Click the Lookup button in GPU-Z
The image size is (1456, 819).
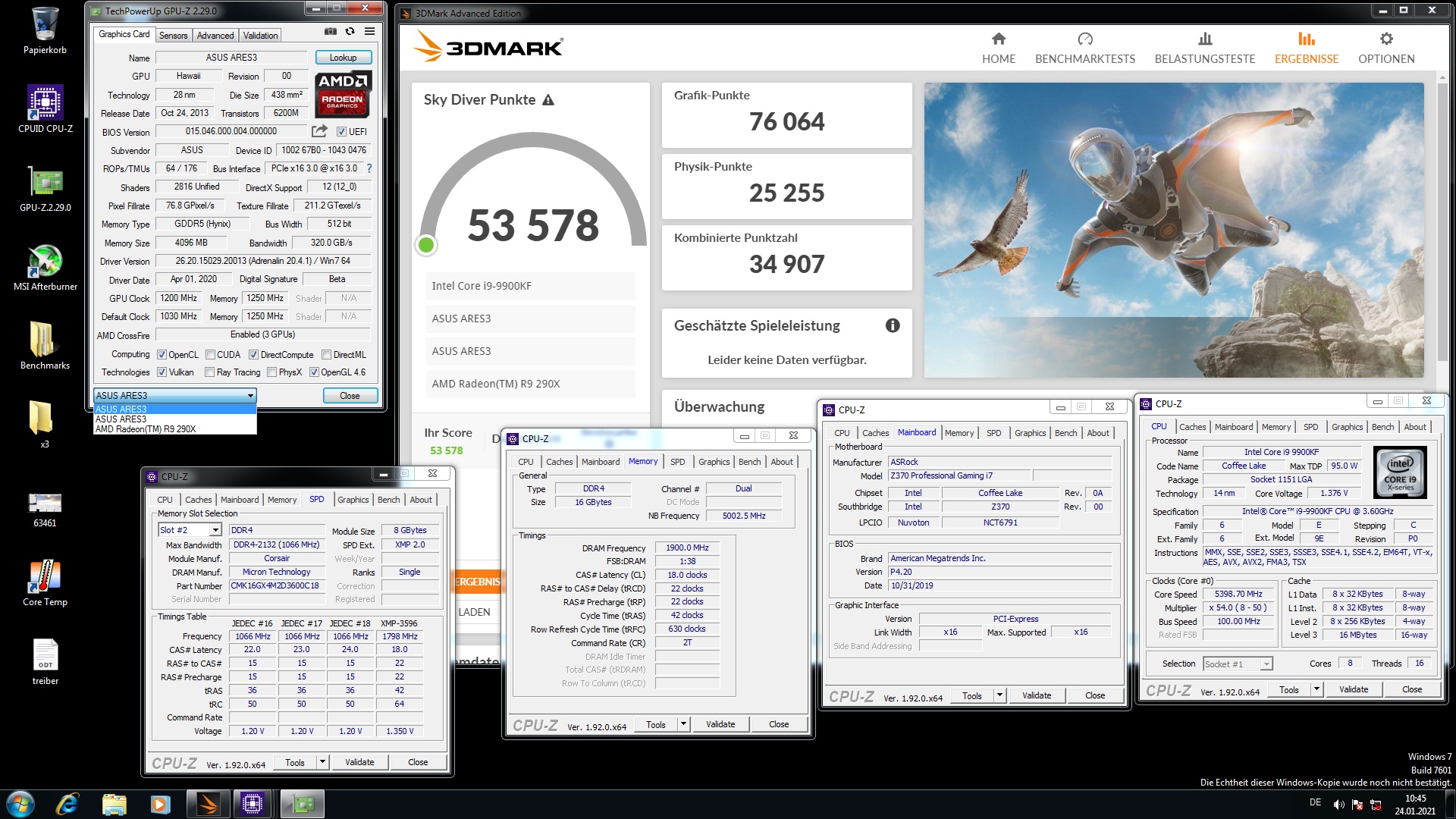point(343,58)
